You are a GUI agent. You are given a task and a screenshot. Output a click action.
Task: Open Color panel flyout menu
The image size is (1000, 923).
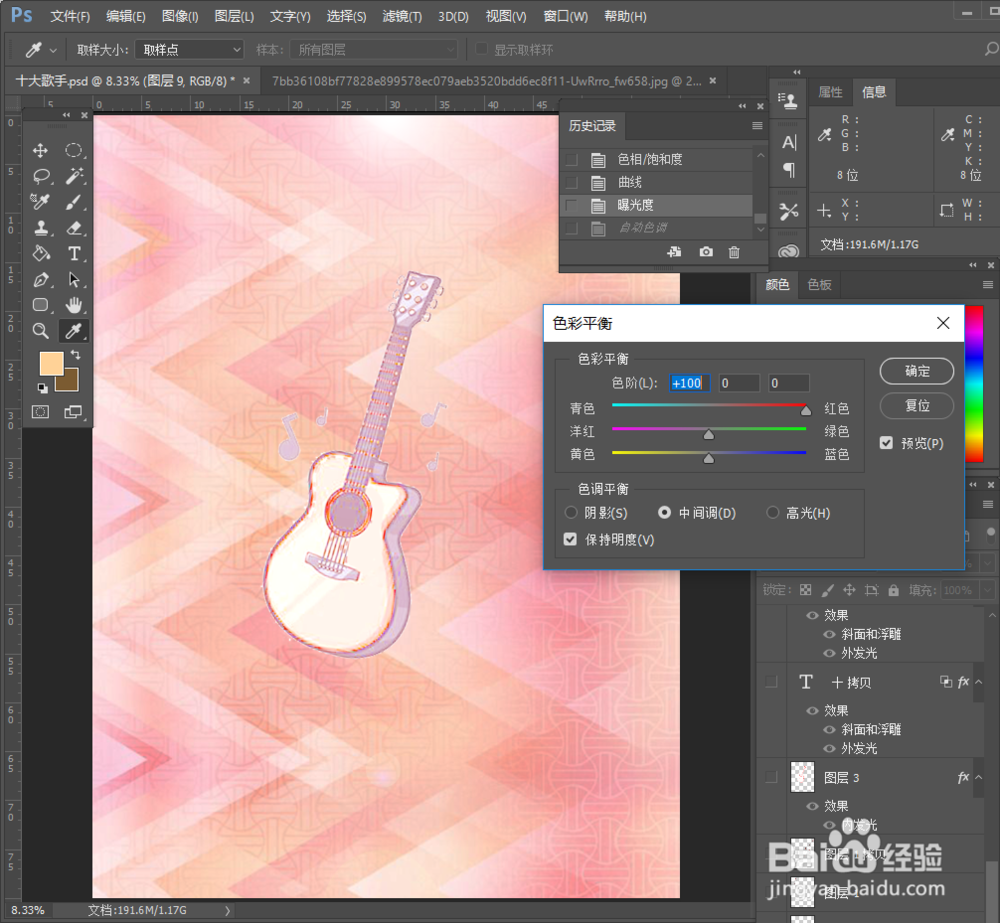988,284
